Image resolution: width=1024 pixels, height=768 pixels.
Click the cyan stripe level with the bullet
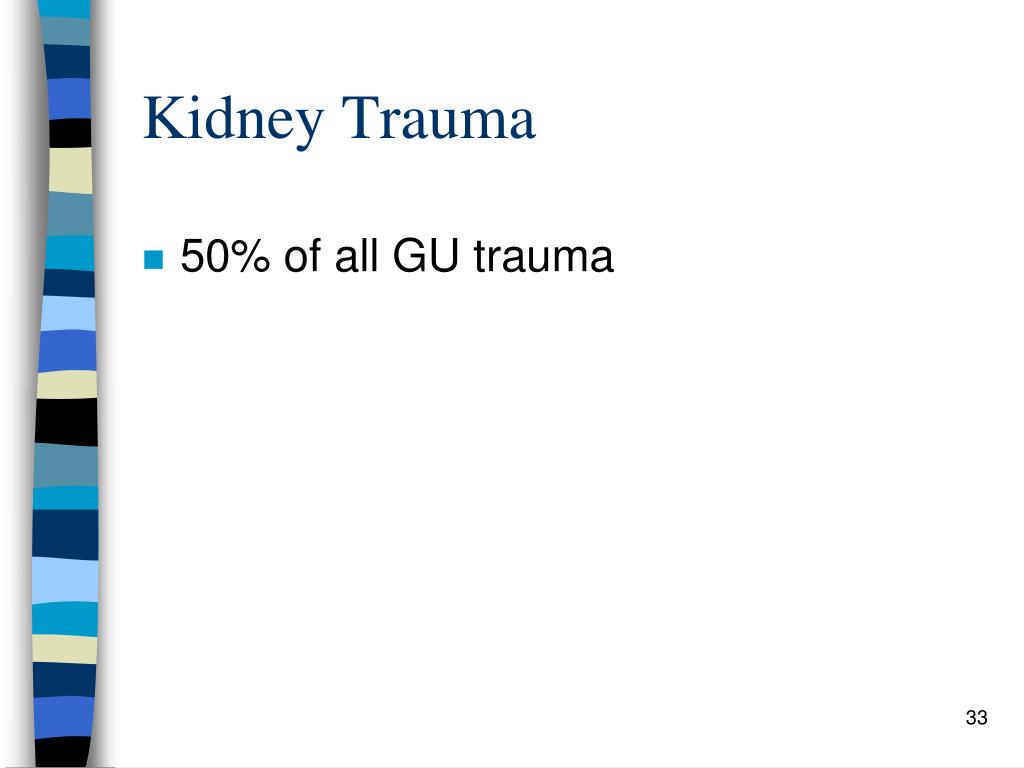69,253
